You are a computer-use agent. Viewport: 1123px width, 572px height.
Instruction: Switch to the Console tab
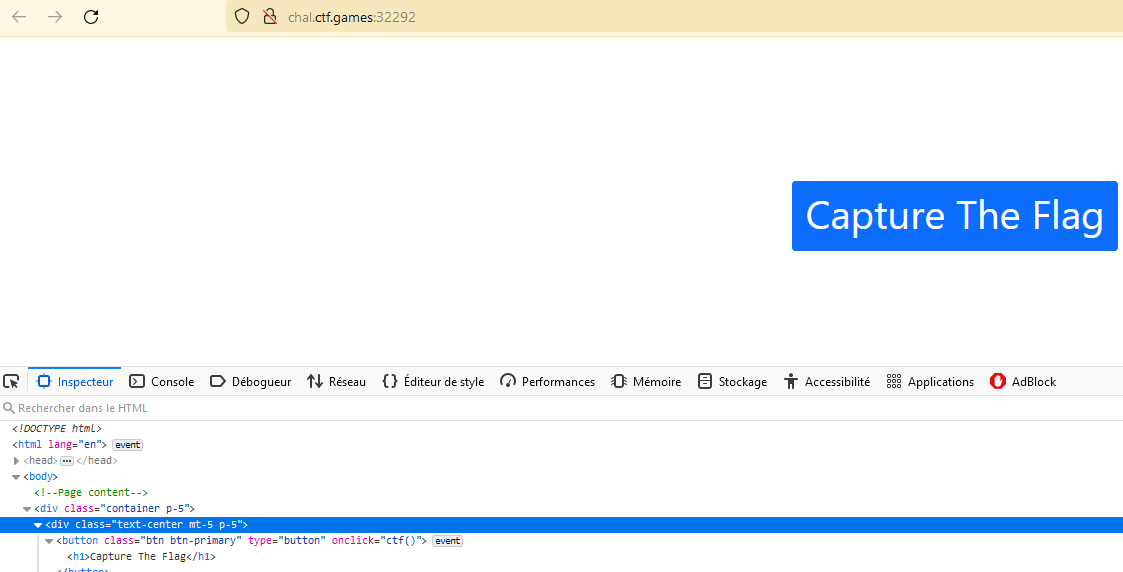[x=162, y=381]
